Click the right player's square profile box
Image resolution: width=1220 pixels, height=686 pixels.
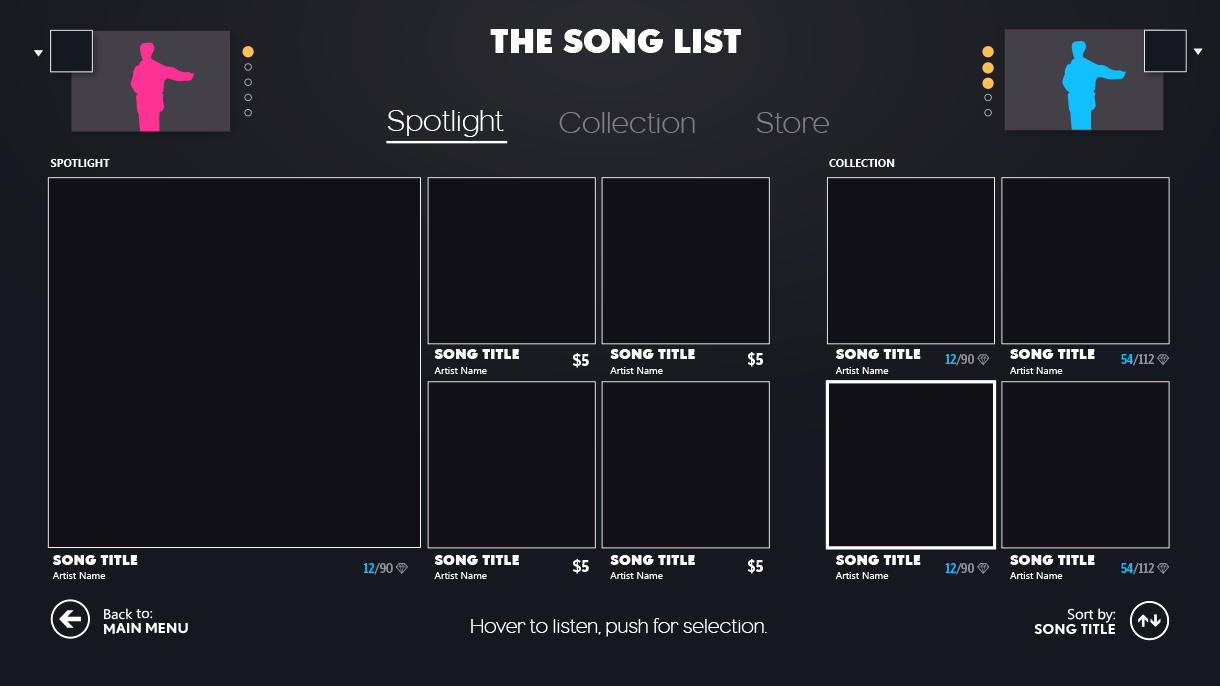tap(1165, 51)
